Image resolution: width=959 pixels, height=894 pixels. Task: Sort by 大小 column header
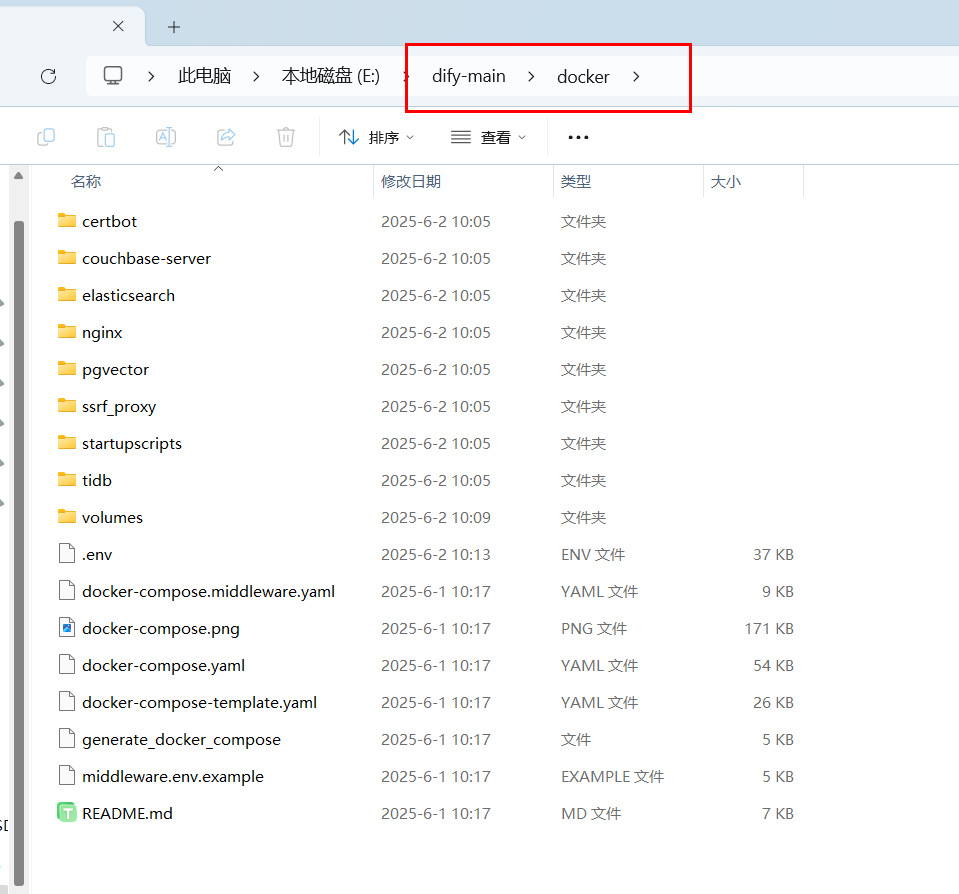pyautogui.click(x=725, y=182)
